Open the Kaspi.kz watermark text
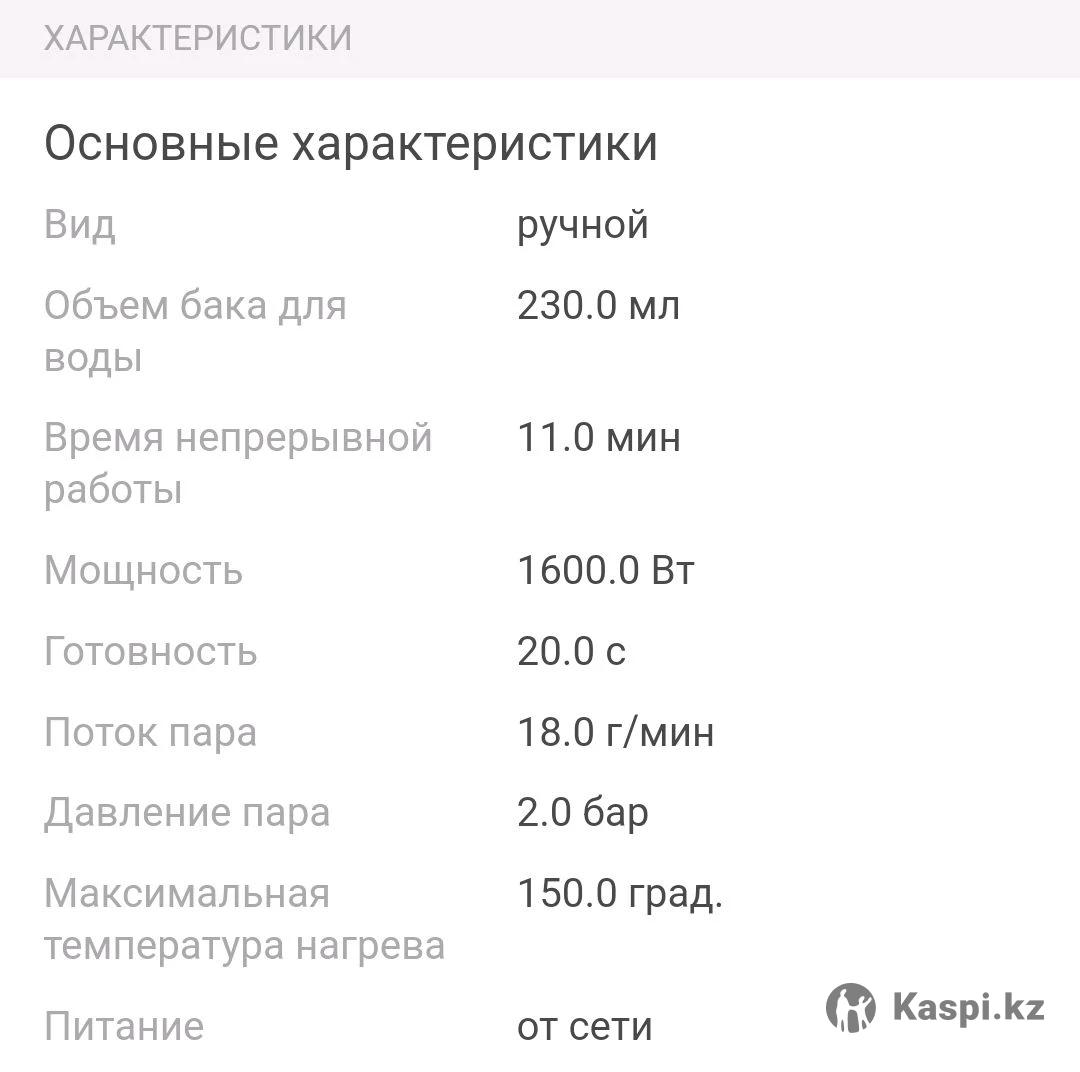This screenshot has height=1072, width=1080. tap(968, 1007)
